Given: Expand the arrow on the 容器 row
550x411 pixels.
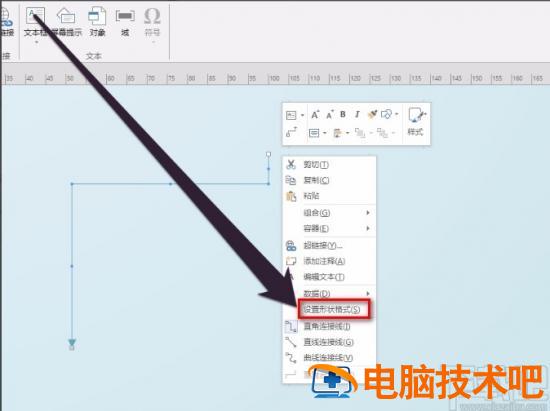Looking at the screenshot, I should pyautogui.click(x=368, y=228).
